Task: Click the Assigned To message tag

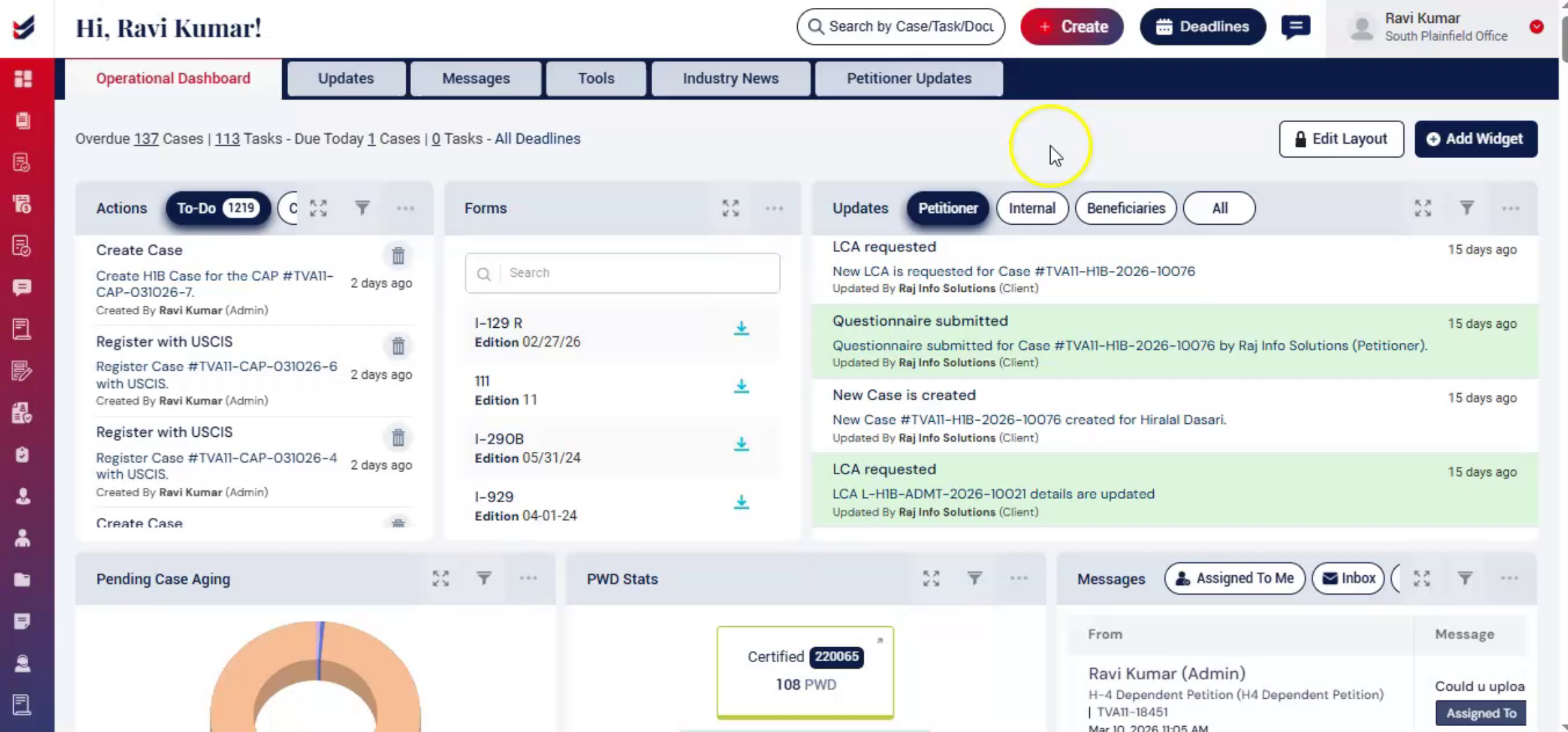Action: [x=1481, y=713]
